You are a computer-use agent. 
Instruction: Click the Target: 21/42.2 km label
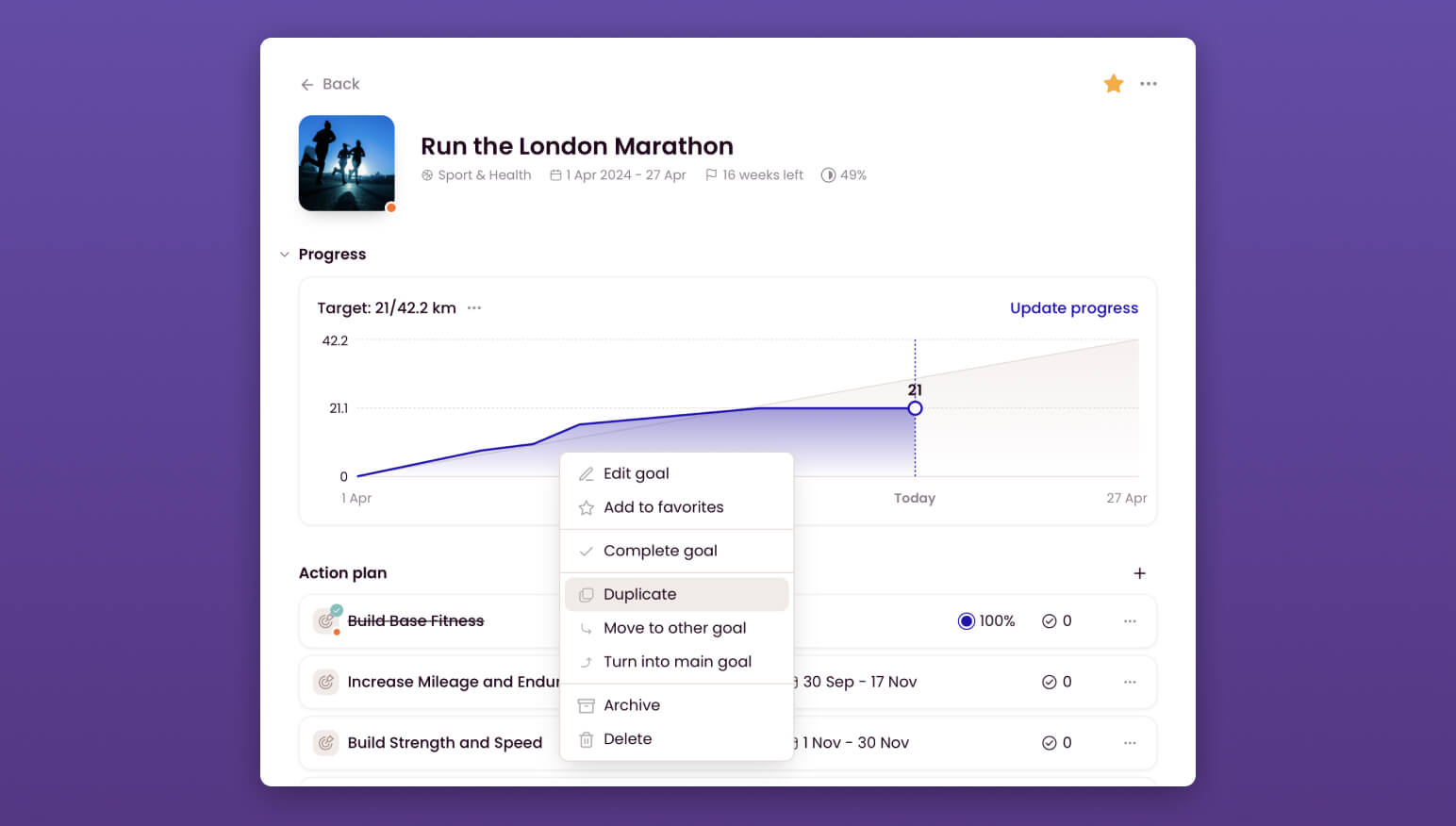[387, 308]
